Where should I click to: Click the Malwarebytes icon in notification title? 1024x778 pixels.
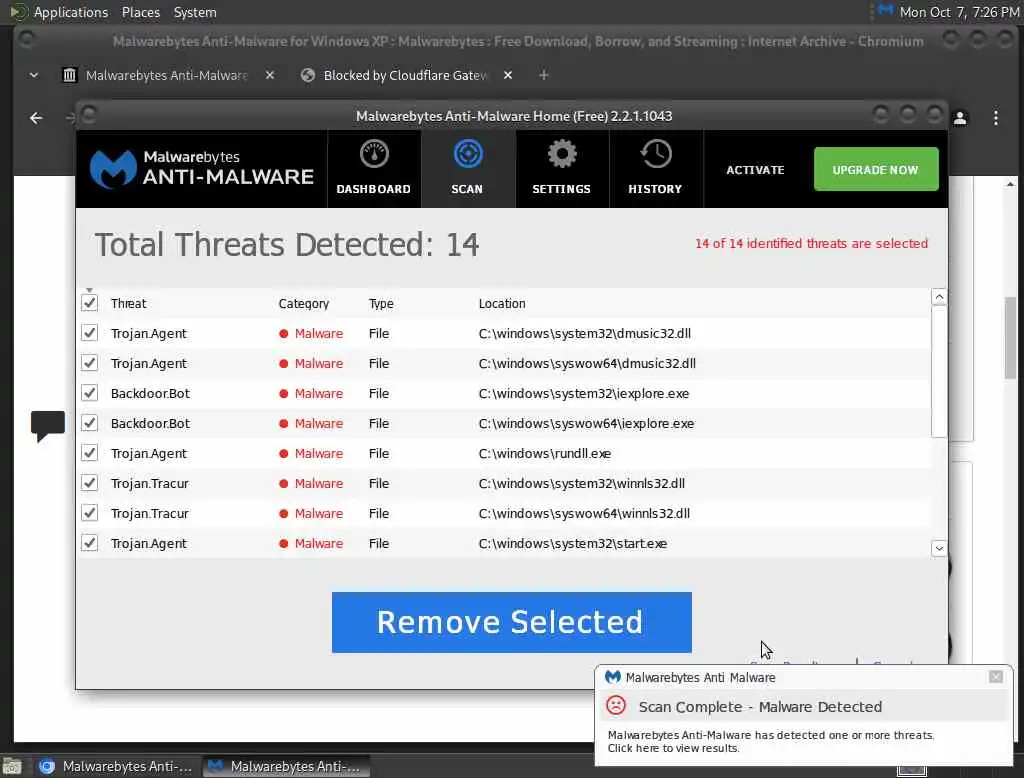click(613, 677)
